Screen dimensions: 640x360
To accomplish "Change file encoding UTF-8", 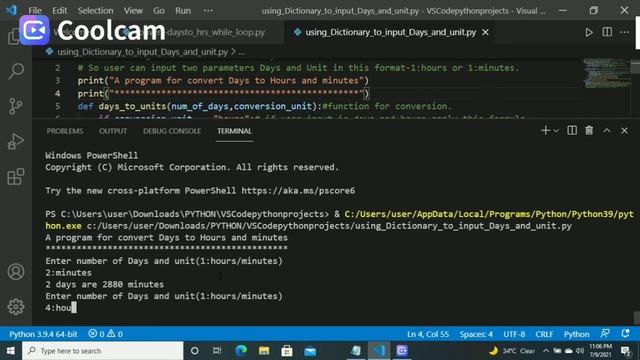I will pos(514,334).
